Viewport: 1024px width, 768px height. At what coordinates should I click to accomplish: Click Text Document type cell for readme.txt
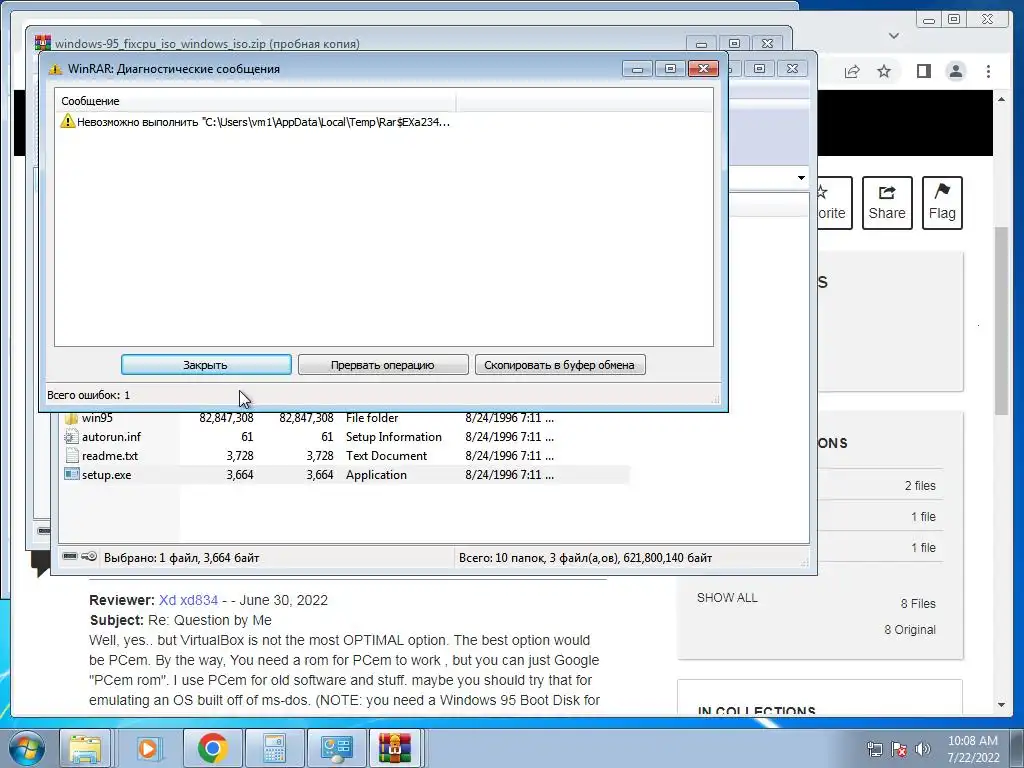(386, 456)
